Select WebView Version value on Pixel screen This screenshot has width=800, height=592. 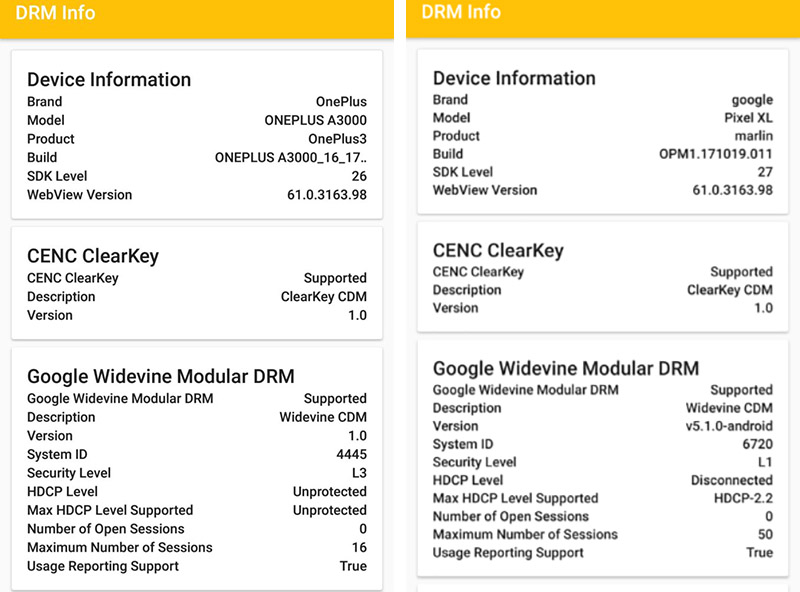[x=733, y=190]
